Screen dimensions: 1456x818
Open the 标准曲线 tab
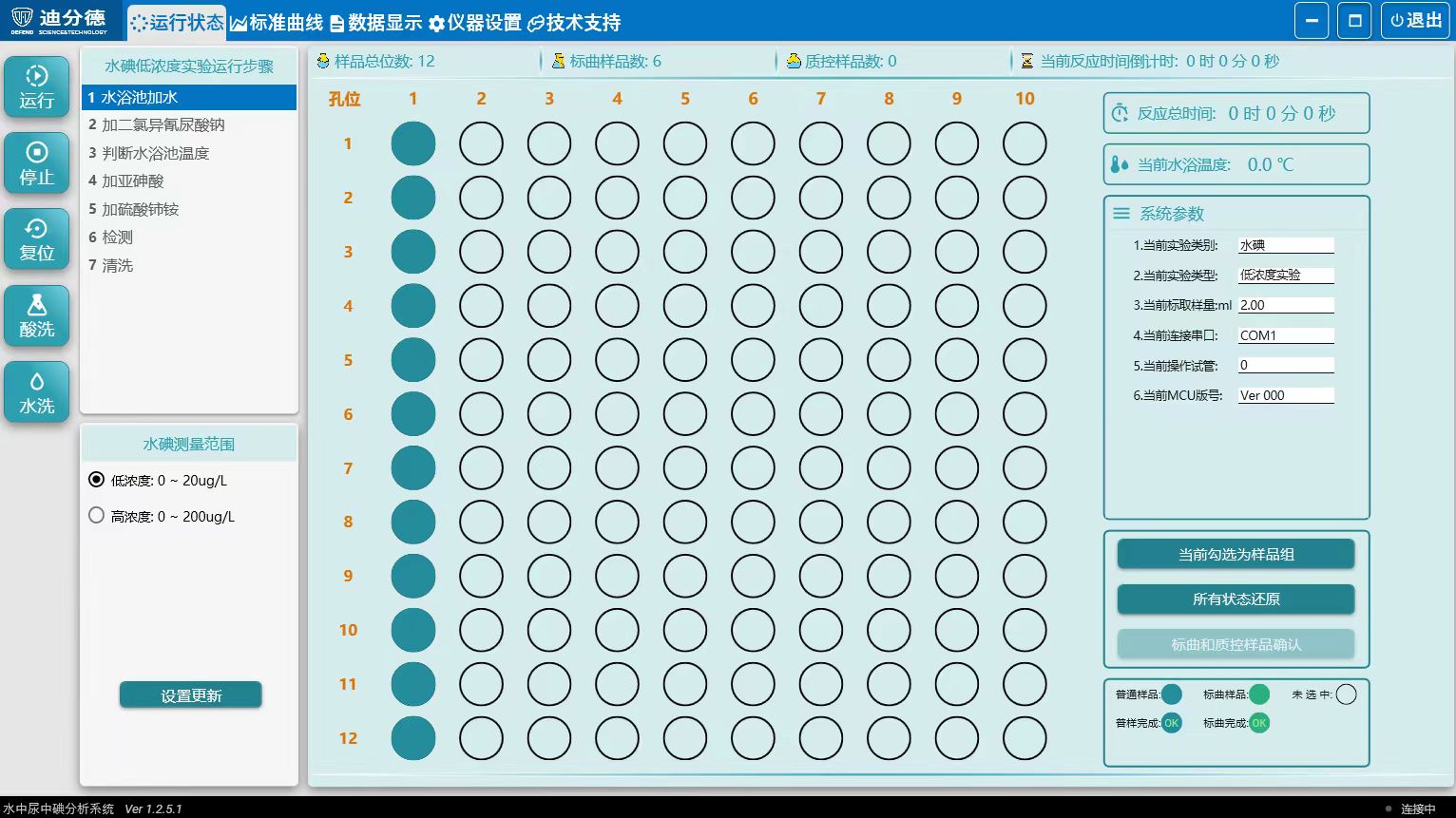point(277,23)
